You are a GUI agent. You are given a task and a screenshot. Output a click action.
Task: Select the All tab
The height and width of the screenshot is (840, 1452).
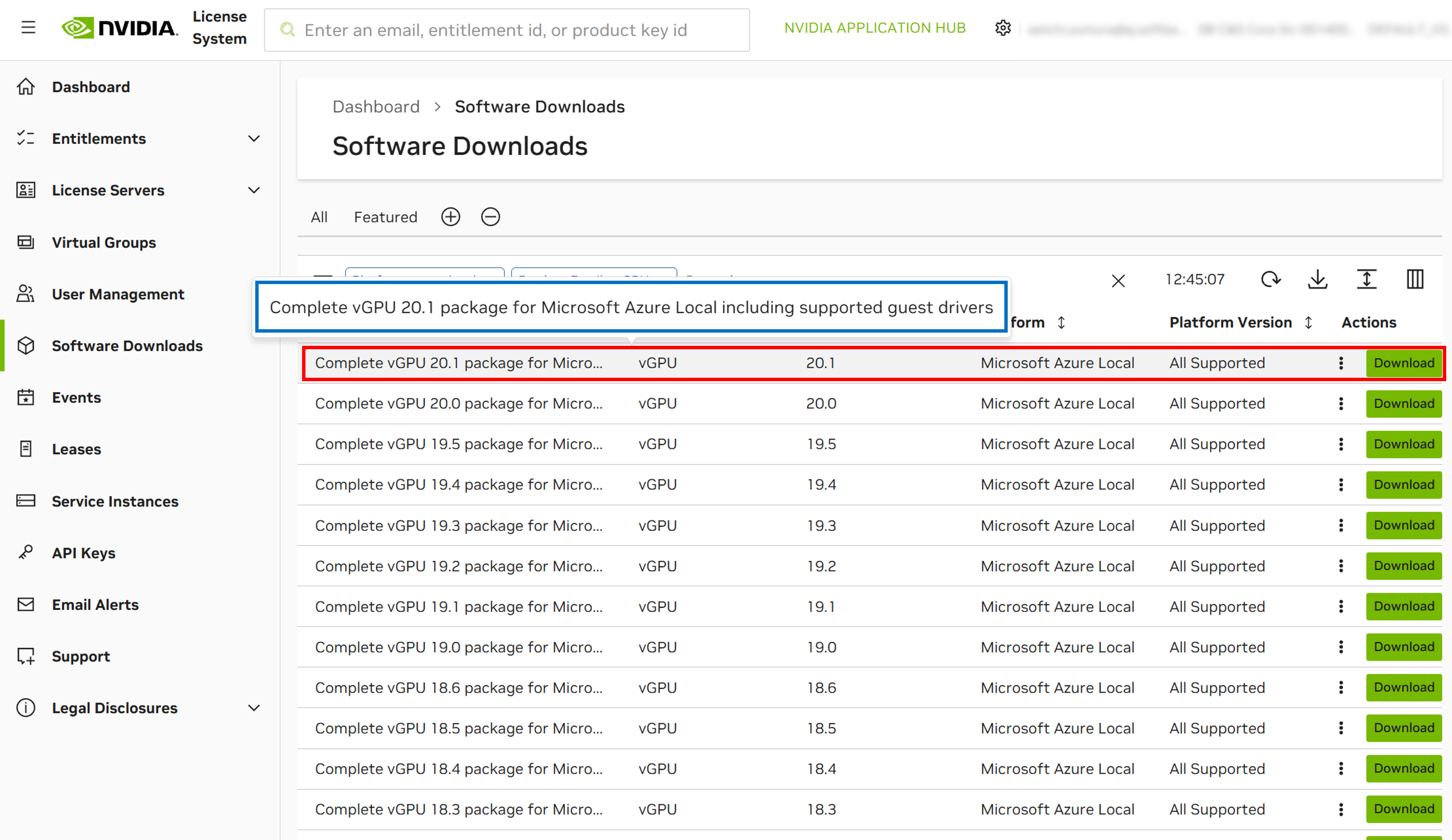point(319,217)
